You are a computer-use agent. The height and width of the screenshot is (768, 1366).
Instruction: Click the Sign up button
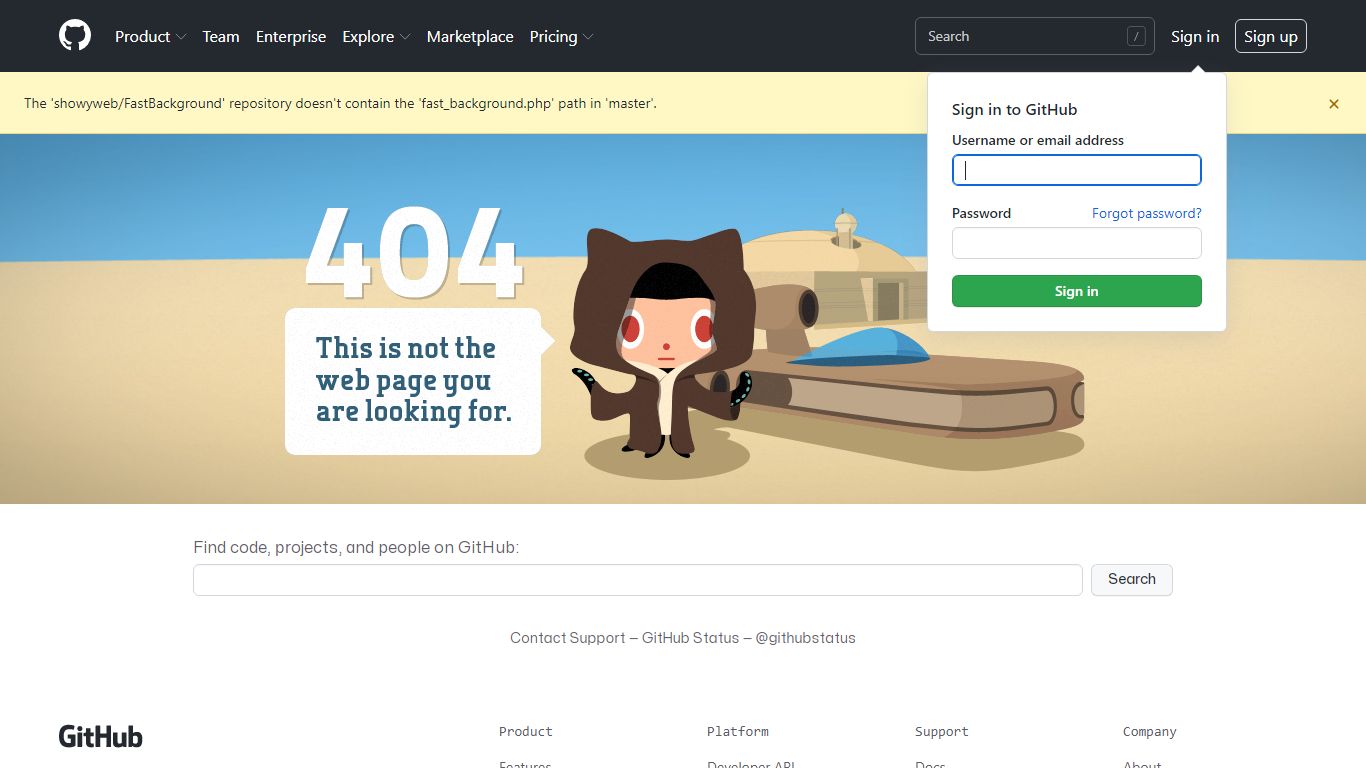coord(1271,36)
